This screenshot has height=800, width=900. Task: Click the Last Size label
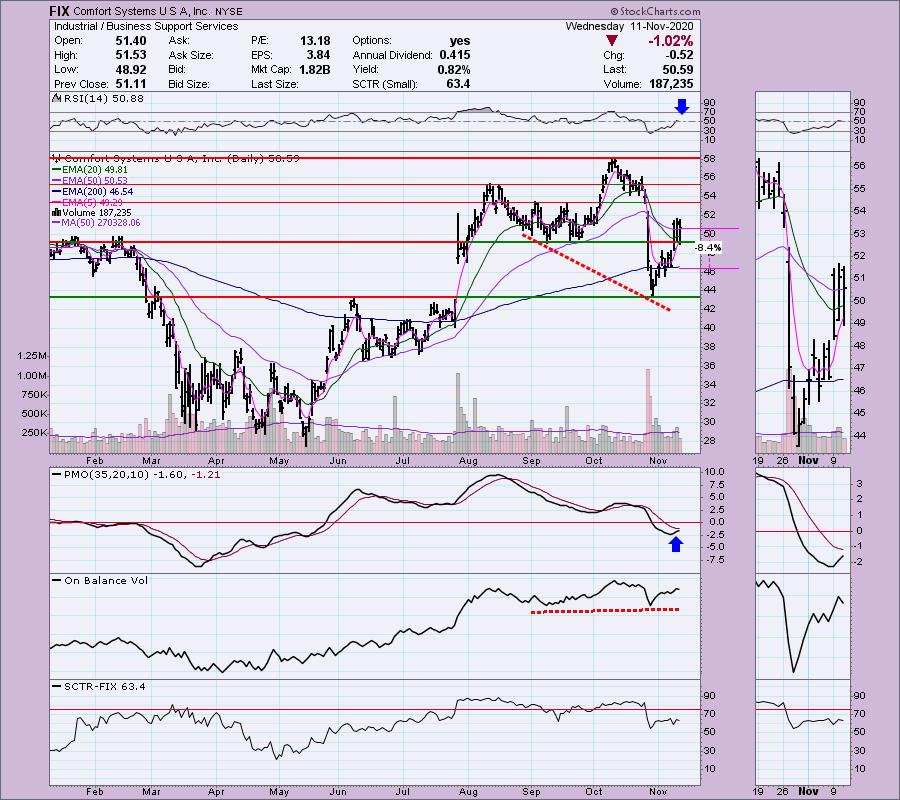274,84
